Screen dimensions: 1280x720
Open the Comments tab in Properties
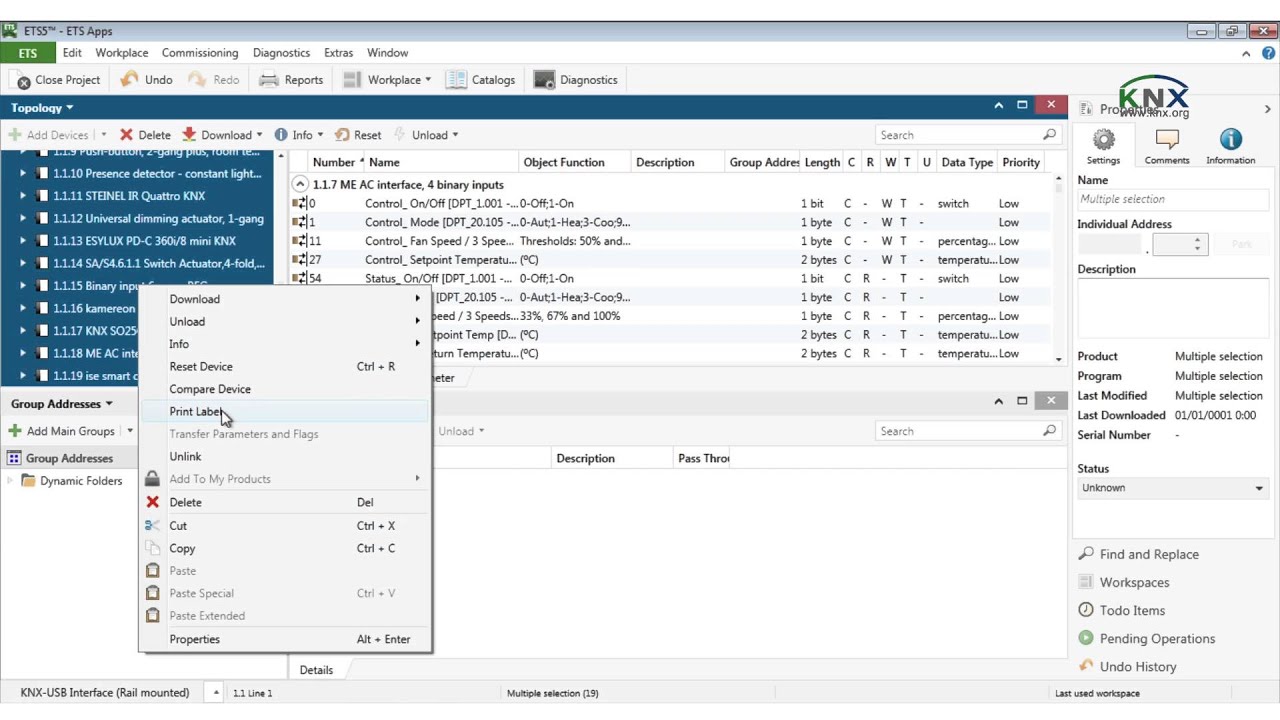pyautogui.click(x=1167, y=146)
